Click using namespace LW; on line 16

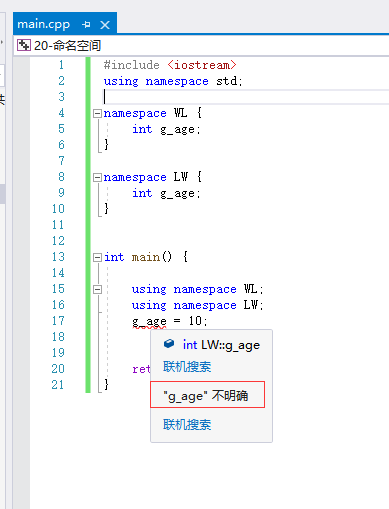pyautogui.click(x=197, y=305)
